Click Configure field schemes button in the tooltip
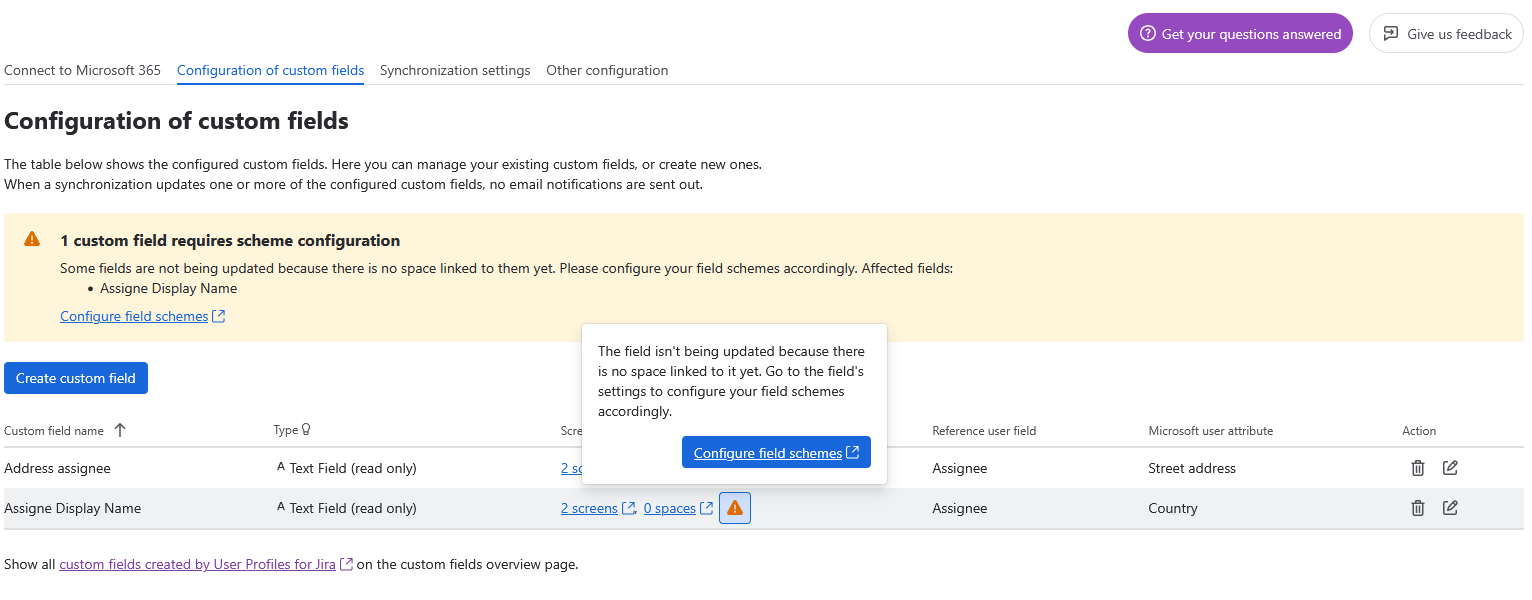The height and width of the screenshot is (600, 1532). point(776,453)
